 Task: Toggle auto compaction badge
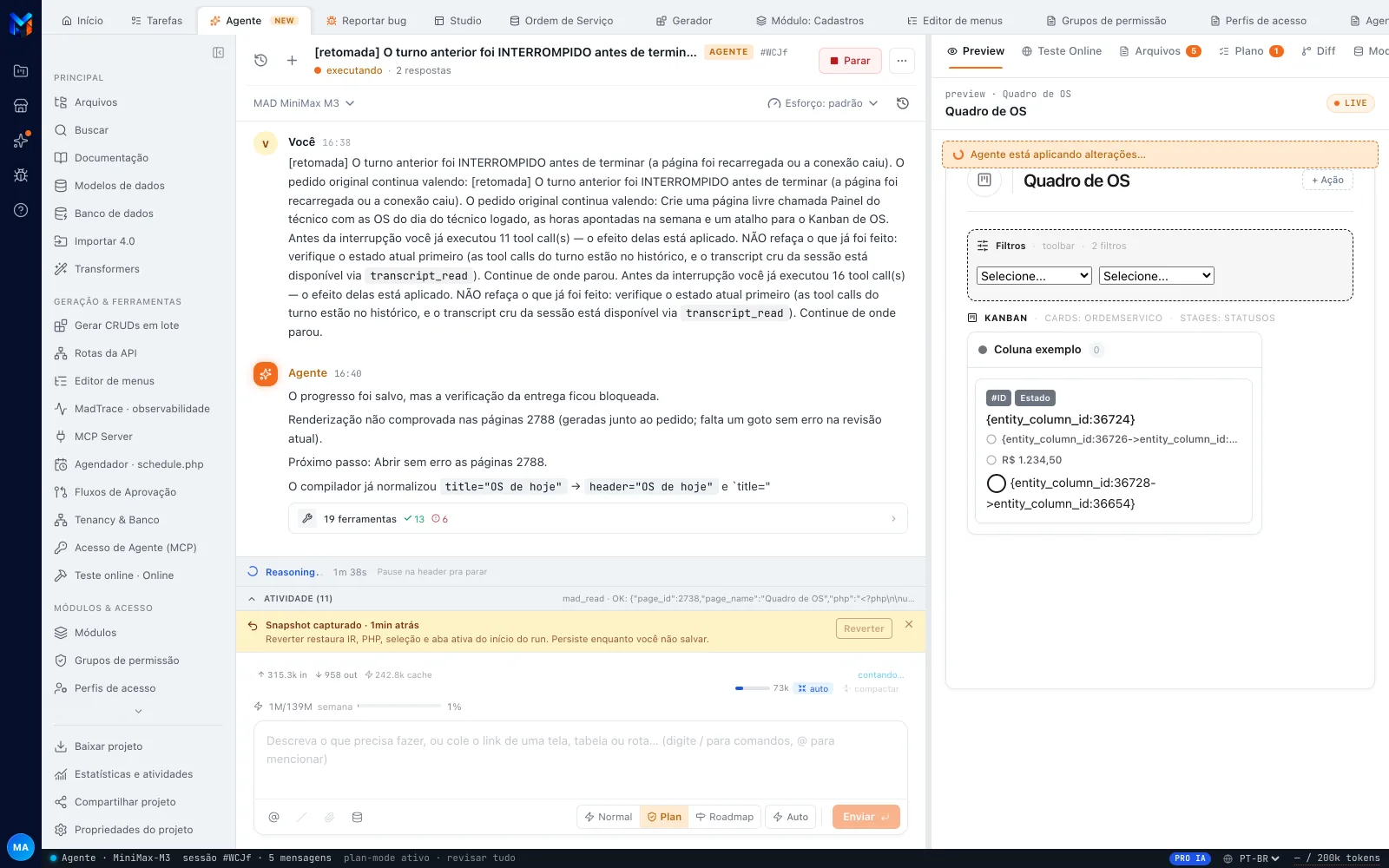[x=813, y=688]
